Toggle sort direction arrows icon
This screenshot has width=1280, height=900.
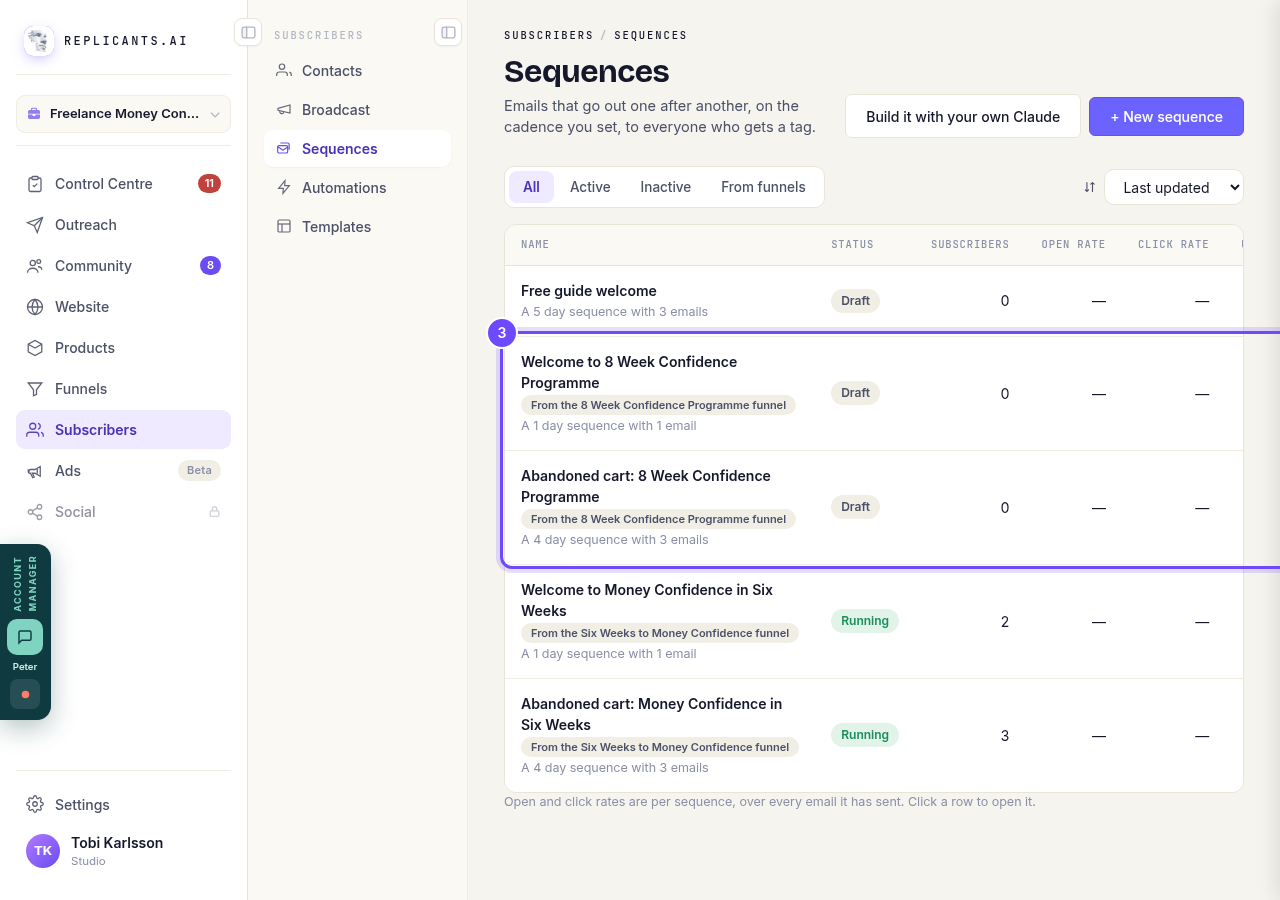1090,187
